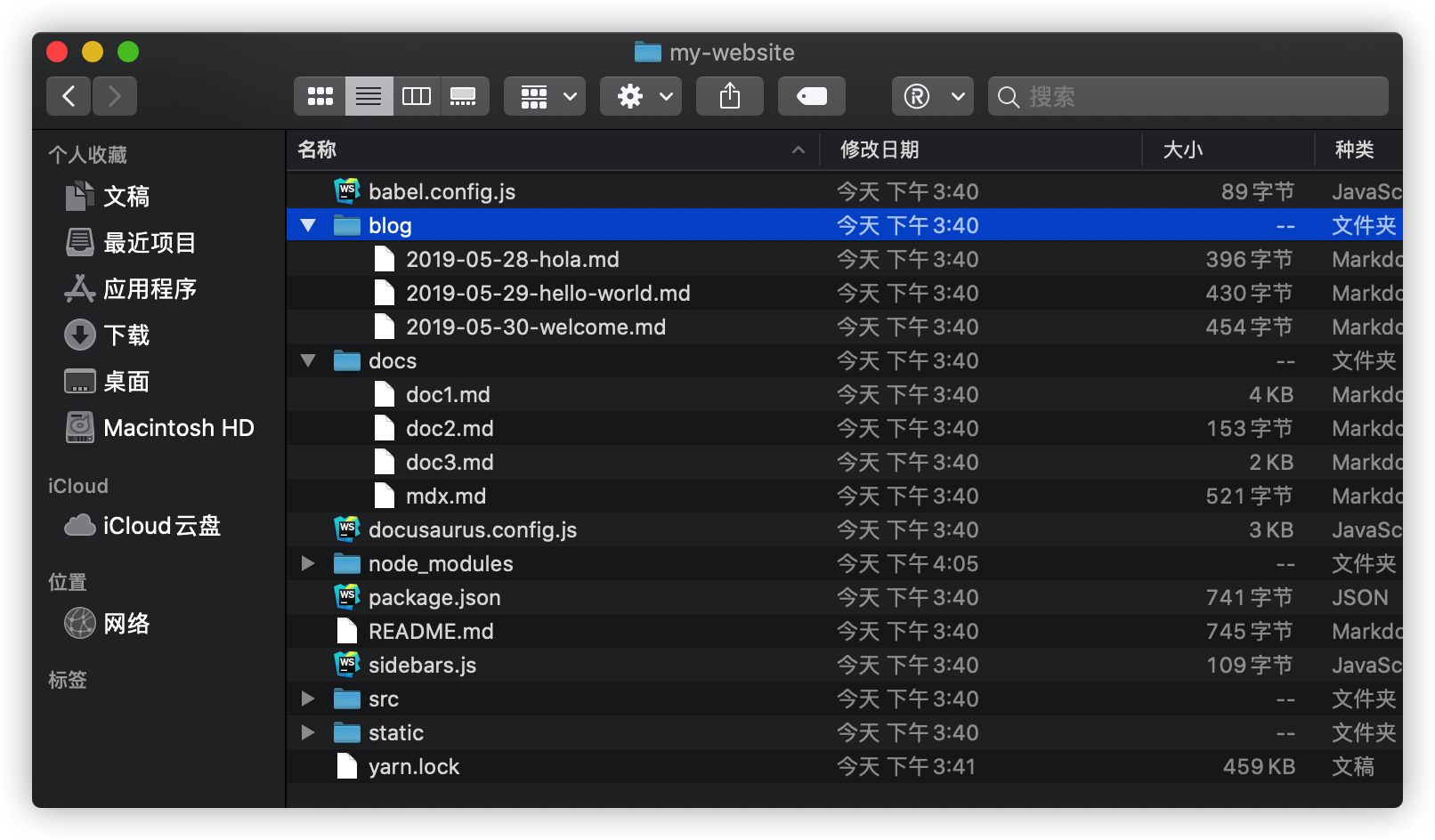The height and width of the screenshot is (840, 1435).
Task: Click the 下午4:05 date of node_modules
Action: click(932, 564)
